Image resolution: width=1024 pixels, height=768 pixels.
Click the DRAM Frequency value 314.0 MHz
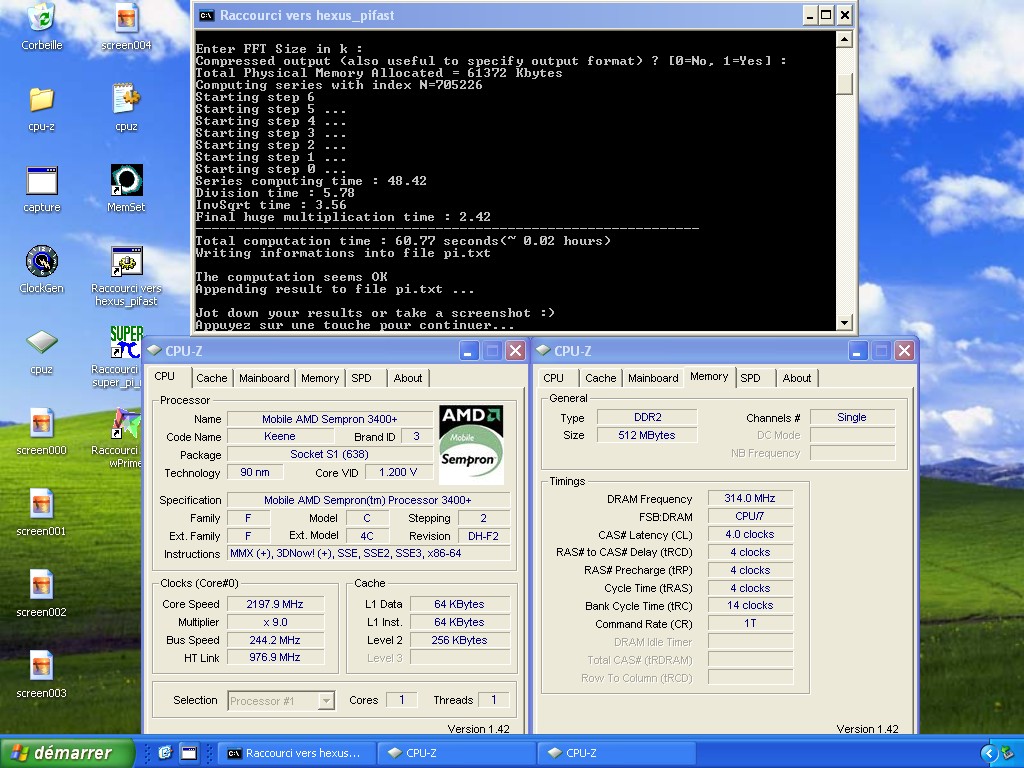tap(750, 498)
